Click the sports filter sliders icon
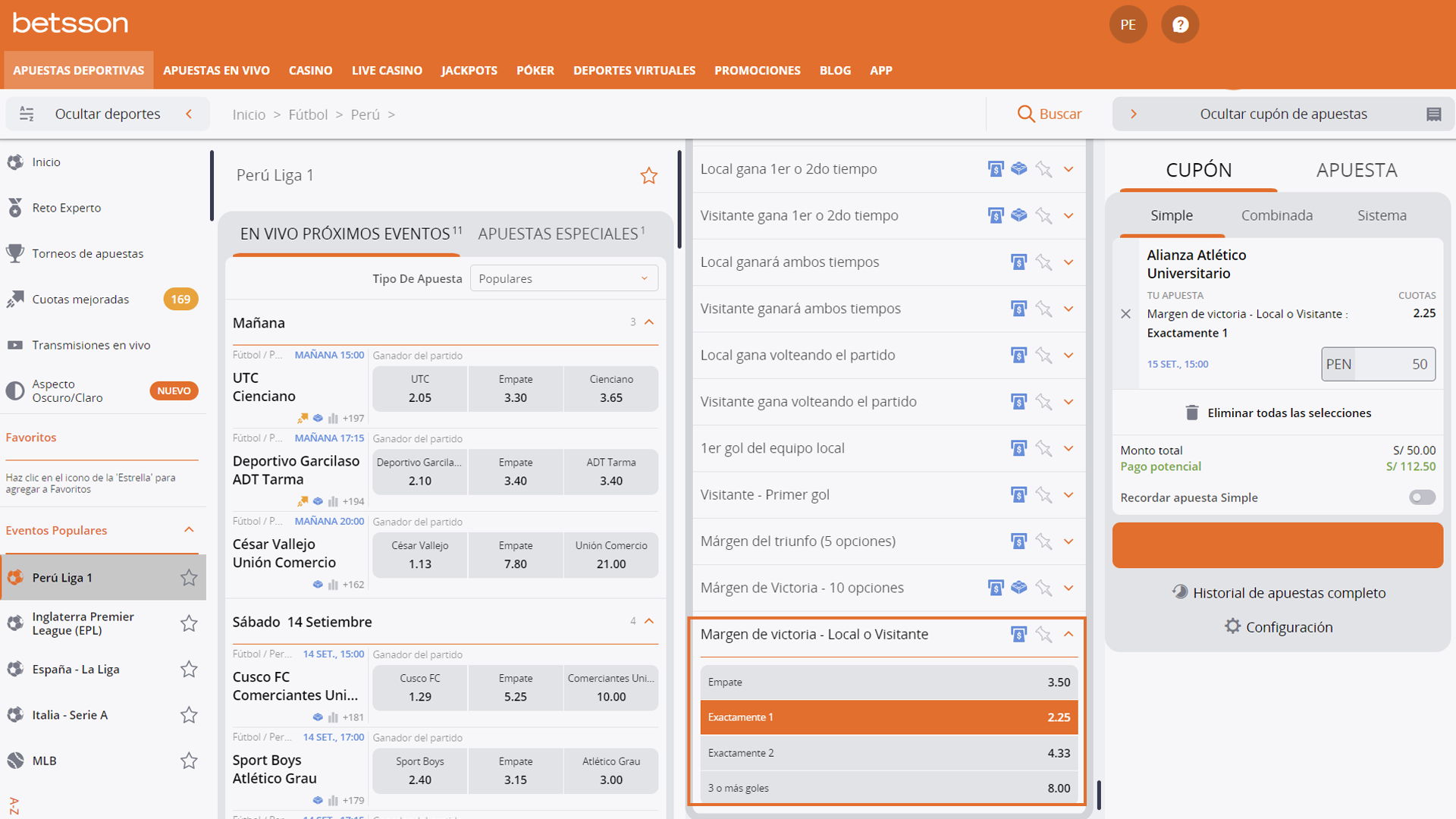 [27, 114]
